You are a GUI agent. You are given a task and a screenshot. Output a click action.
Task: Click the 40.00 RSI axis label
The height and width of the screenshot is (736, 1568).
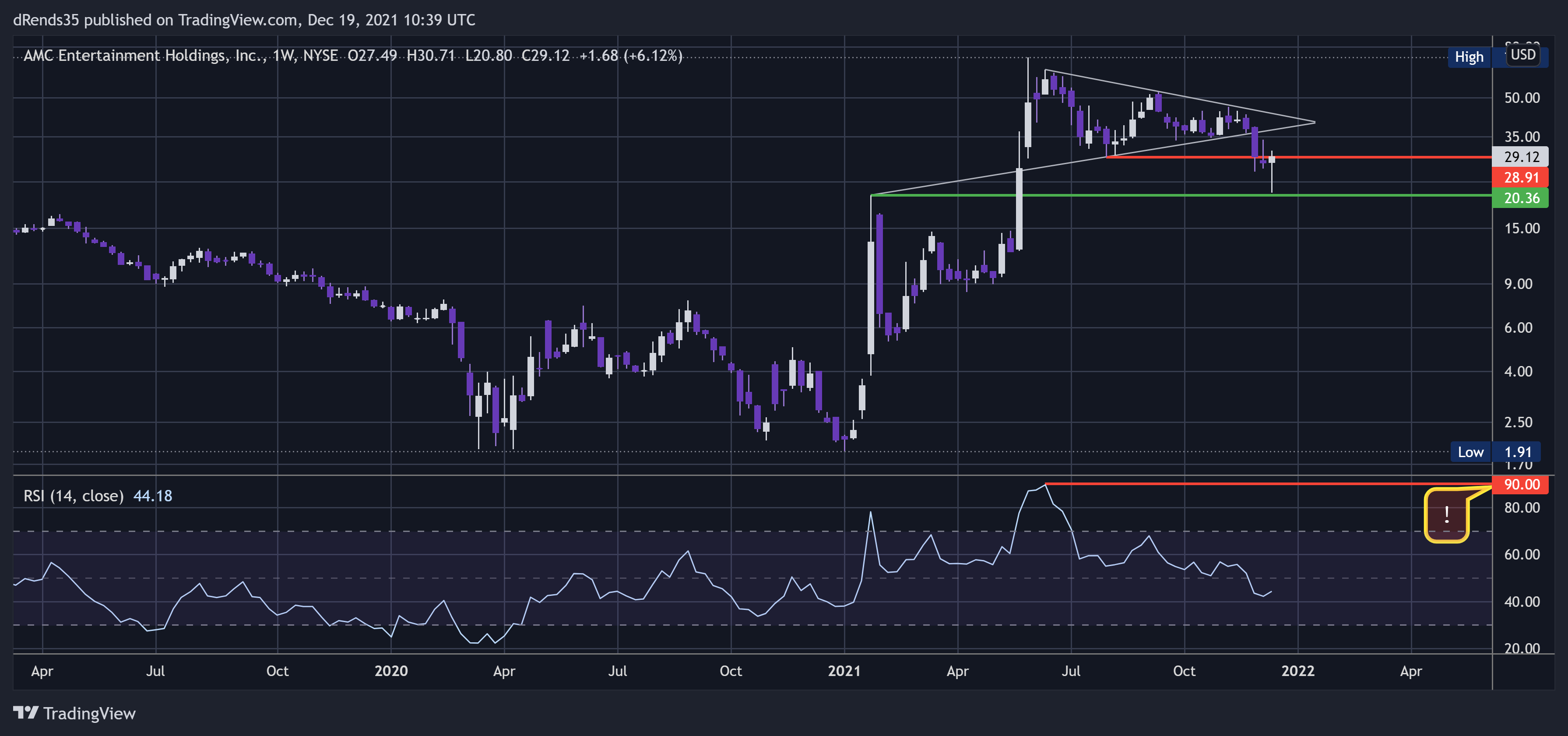click(x=1522, y=602)
